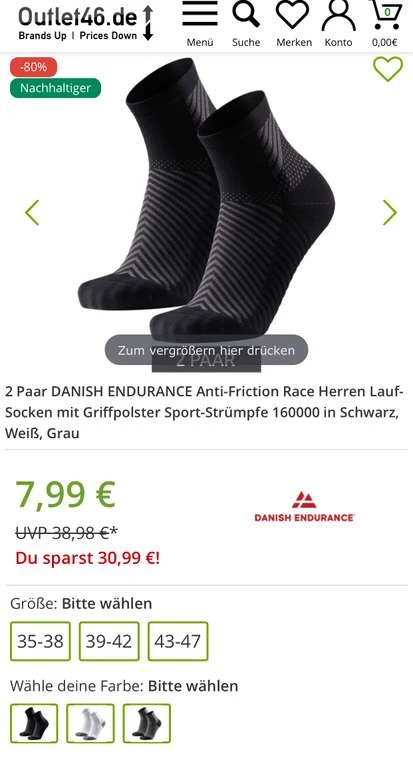Choose the grey sock color
The width and height of the screenshot is (413, 768).
[146, 723]
